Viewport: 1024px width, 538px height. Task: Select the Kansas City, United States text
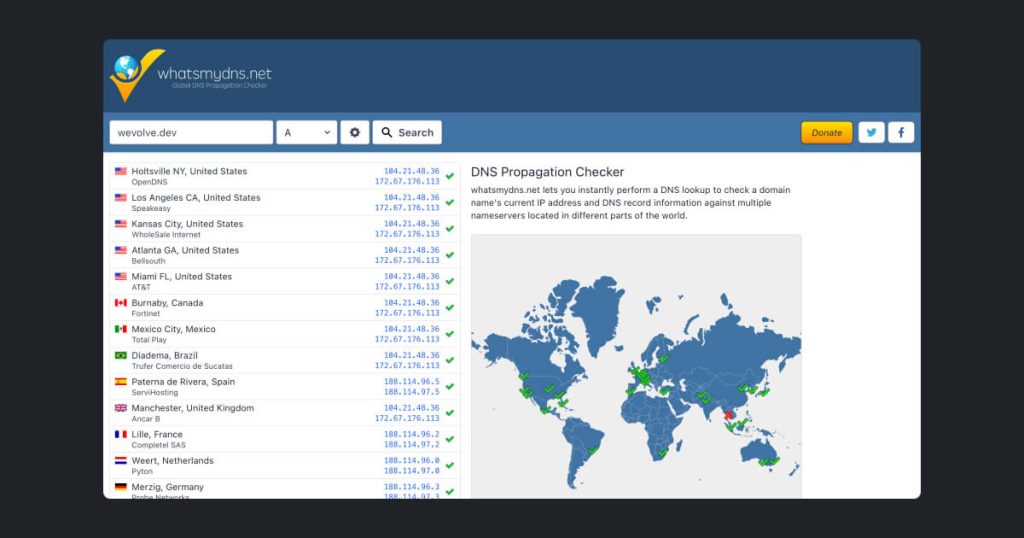click(187, 224)
